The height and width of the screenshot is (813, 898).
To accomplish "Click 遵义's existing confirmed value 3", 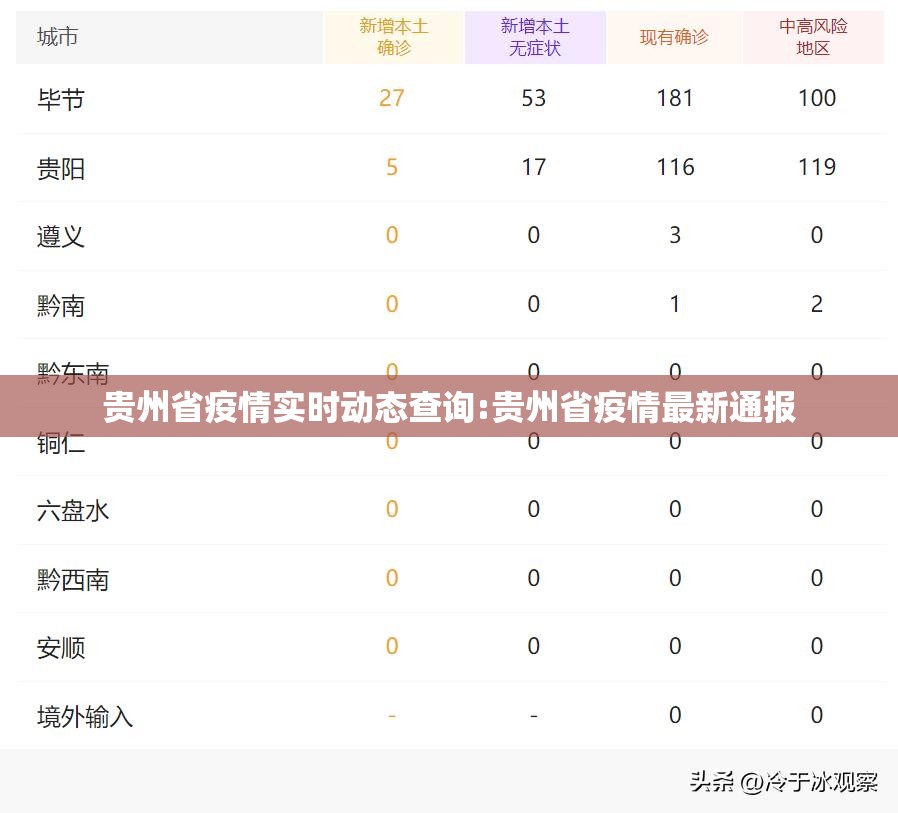I will [x=675, y=235].
